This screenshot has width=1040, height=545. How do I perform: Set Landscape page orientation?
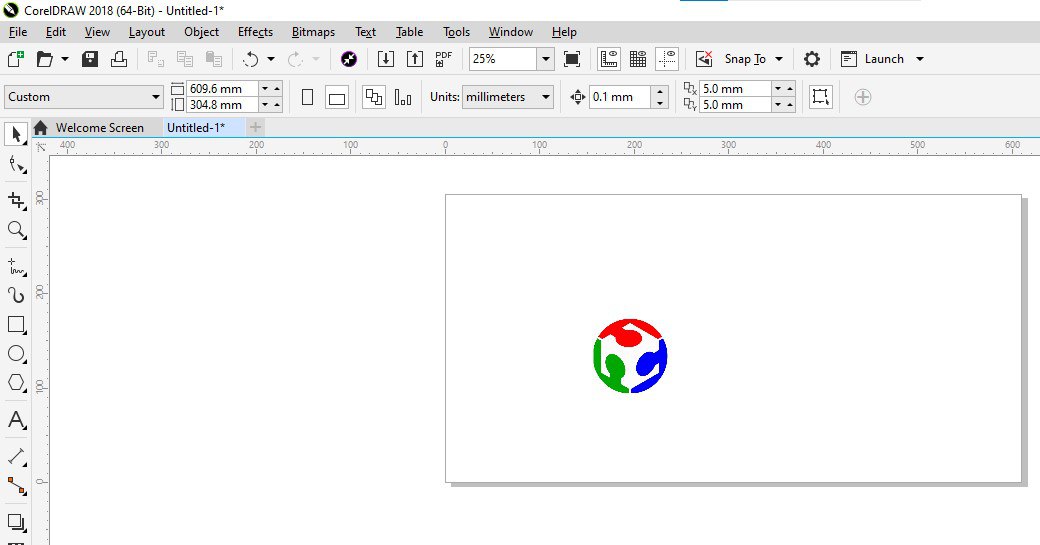click(337, 97)
